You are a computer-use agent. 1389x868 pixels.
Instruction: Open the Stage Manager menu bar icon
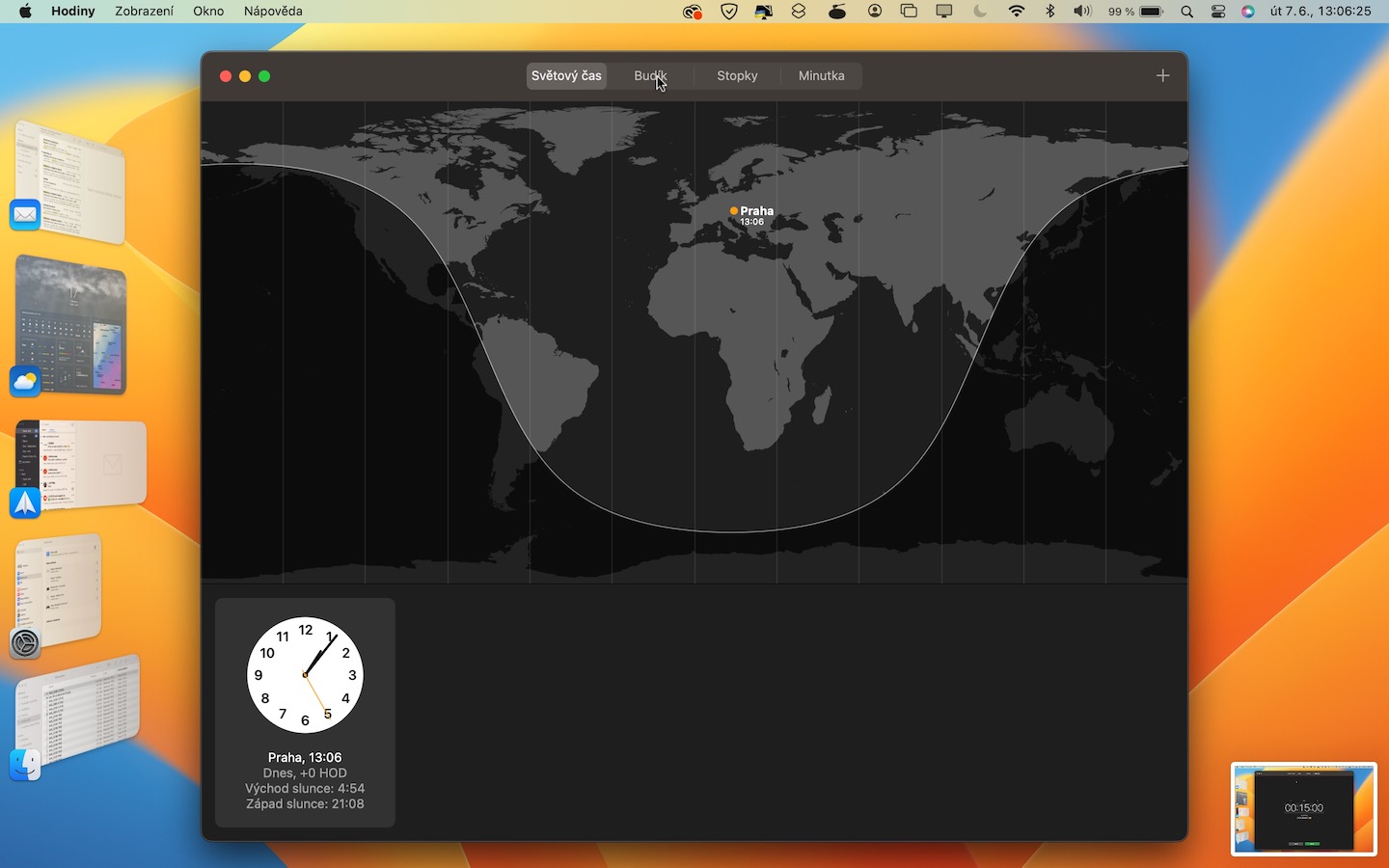pos(909,12)
